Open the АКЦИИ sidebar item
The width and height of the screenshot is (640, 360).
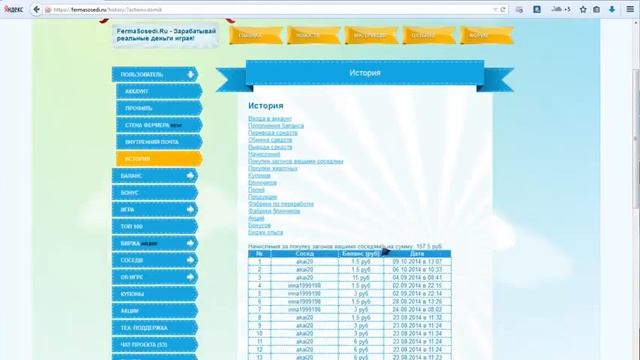[155, 311]
